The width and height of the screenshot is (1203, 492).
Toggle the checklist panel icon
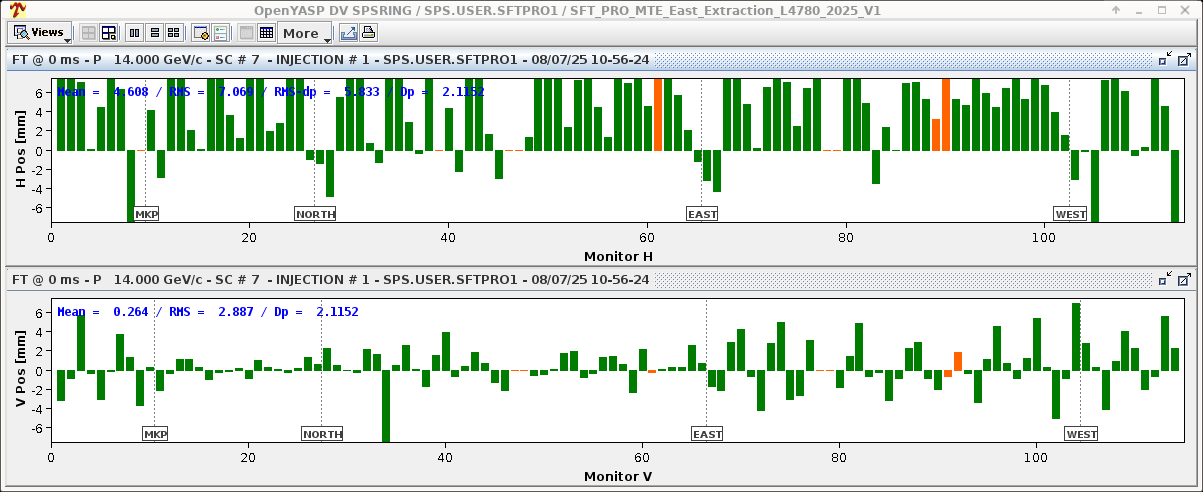(x=220, y=33)
